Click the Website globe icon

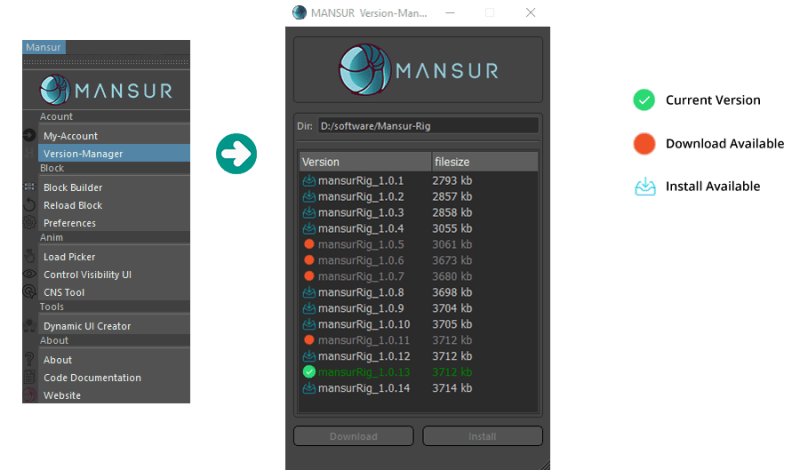30,395
